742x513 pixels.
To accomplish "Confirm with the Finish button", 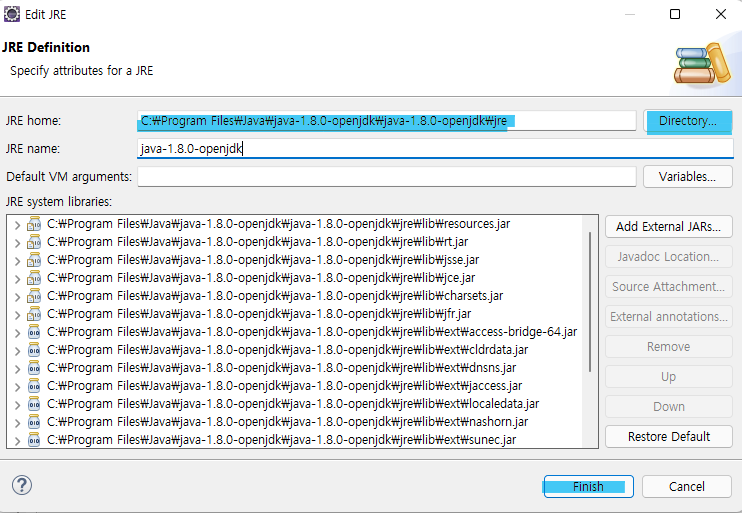I will pyautogui.click(x=588, y=486).
